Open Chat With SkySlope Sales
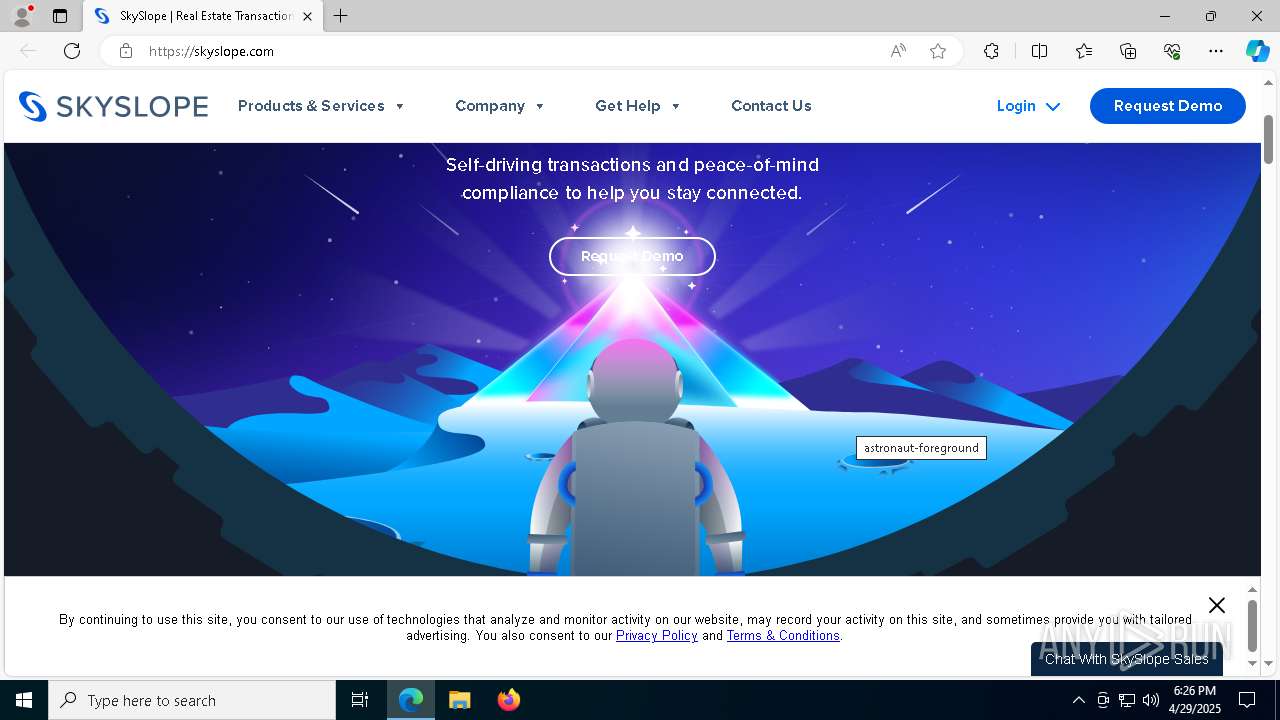Screen dimensions: 1280x720 coord(1127,659)
